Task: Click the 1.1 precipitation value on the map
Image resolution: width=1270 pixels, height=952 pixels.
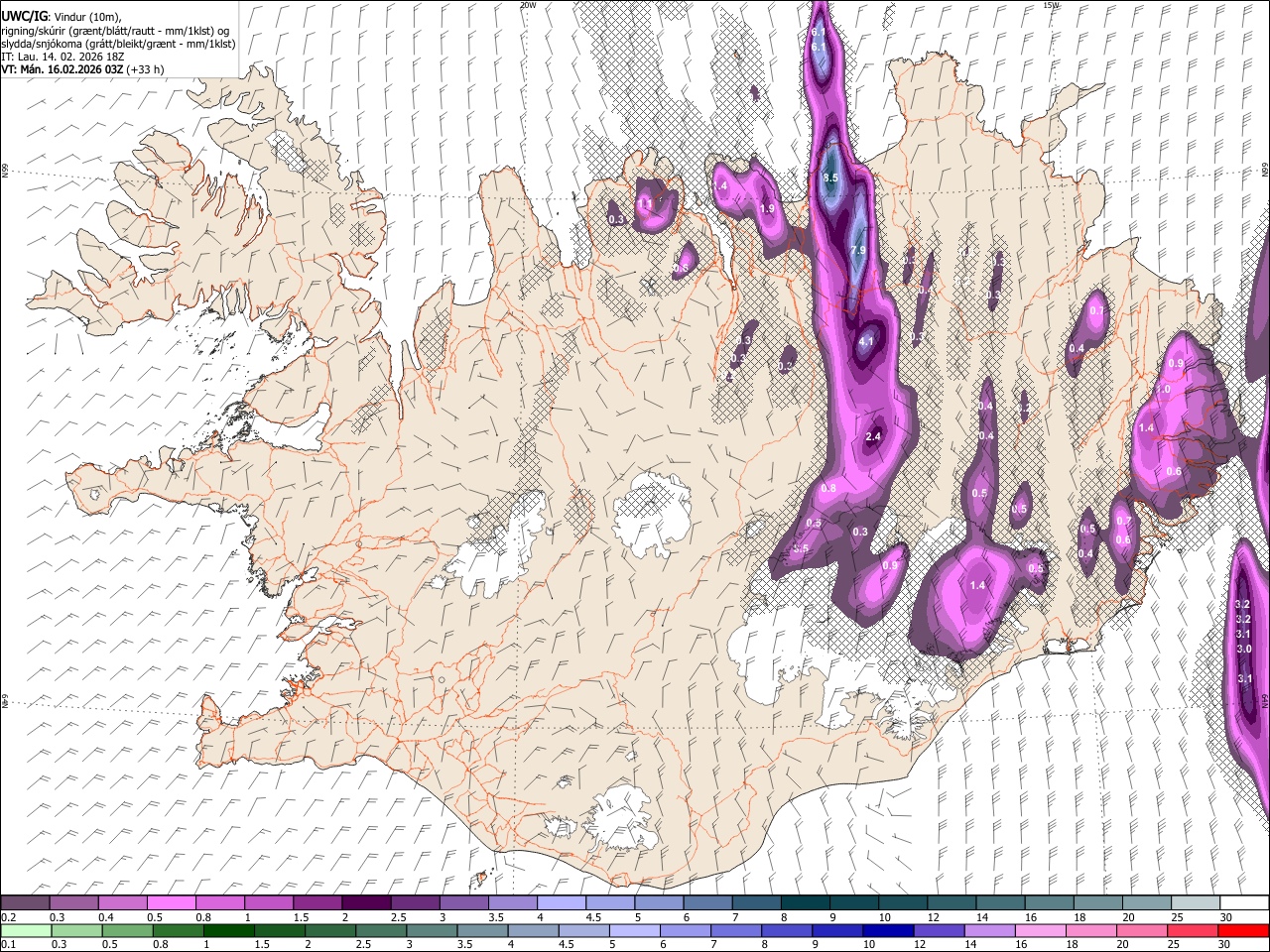Action: [x=646, y=203]
